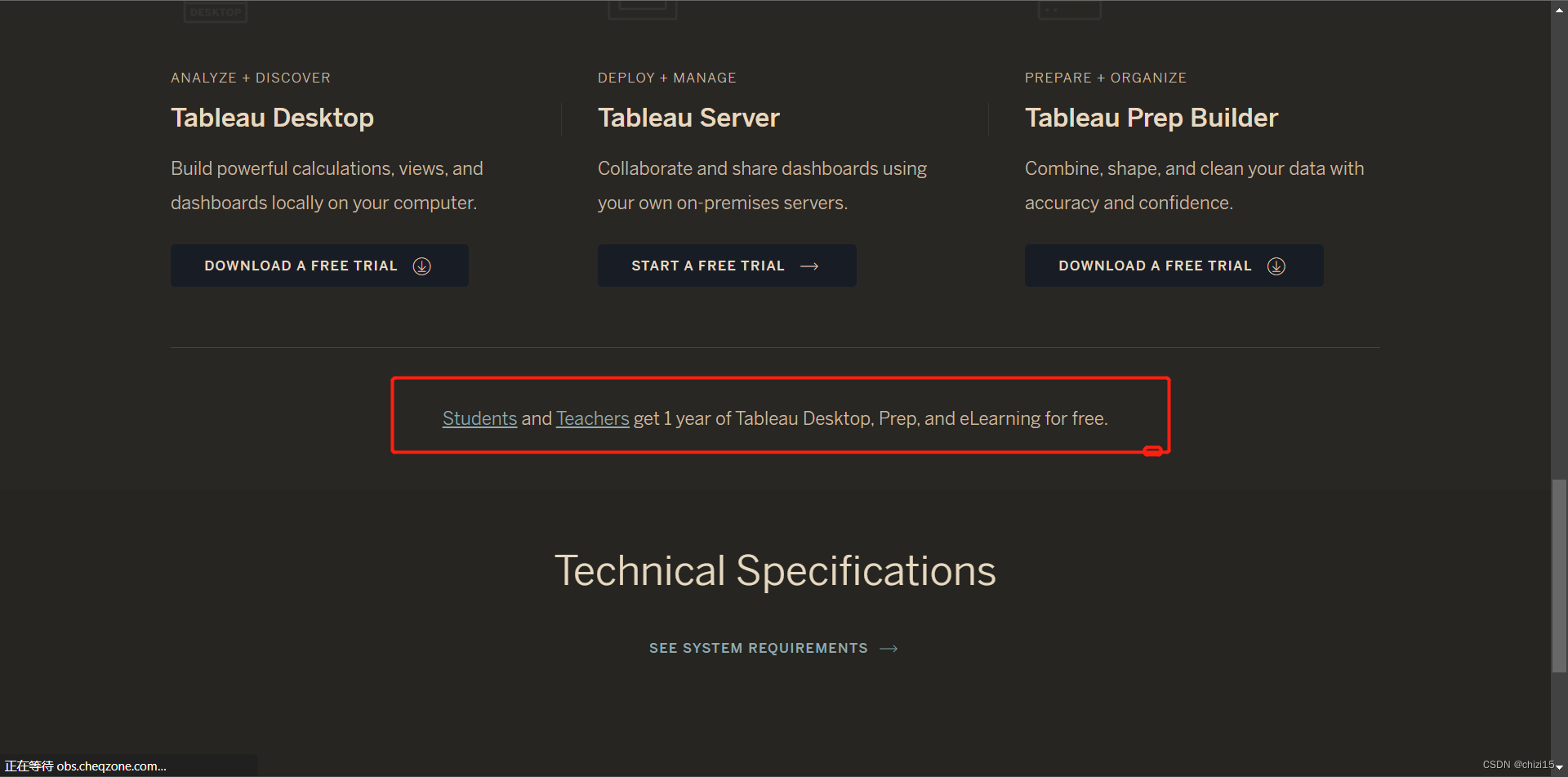Open the Students link
Screen dimensions: 1568x777
click(x=479, y=418)
